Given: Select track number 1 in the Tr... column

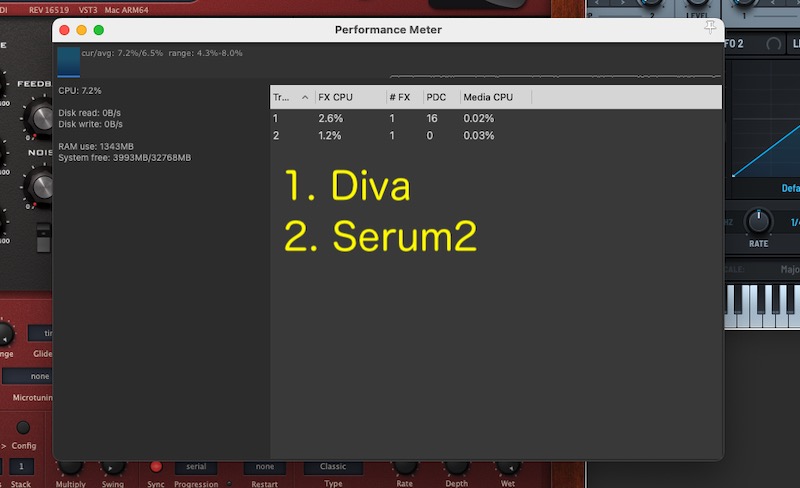Looking at the screenshot, I should coord(276,118).
